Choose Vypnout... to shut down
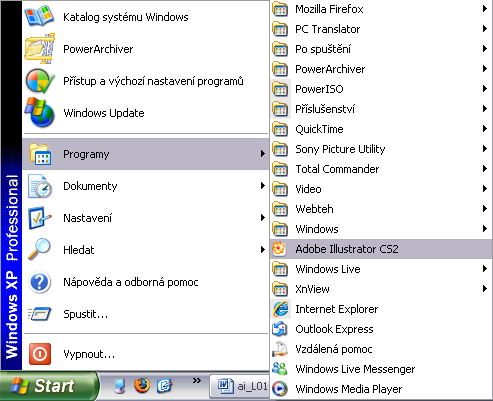Image resolution: width=493 pixels, height=401 pixels. [x=145, y=354]
